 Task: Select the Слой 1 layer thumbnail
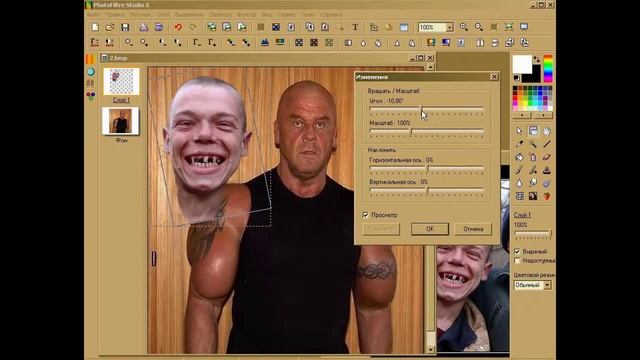pyautogui.click(x=121, y=81)
